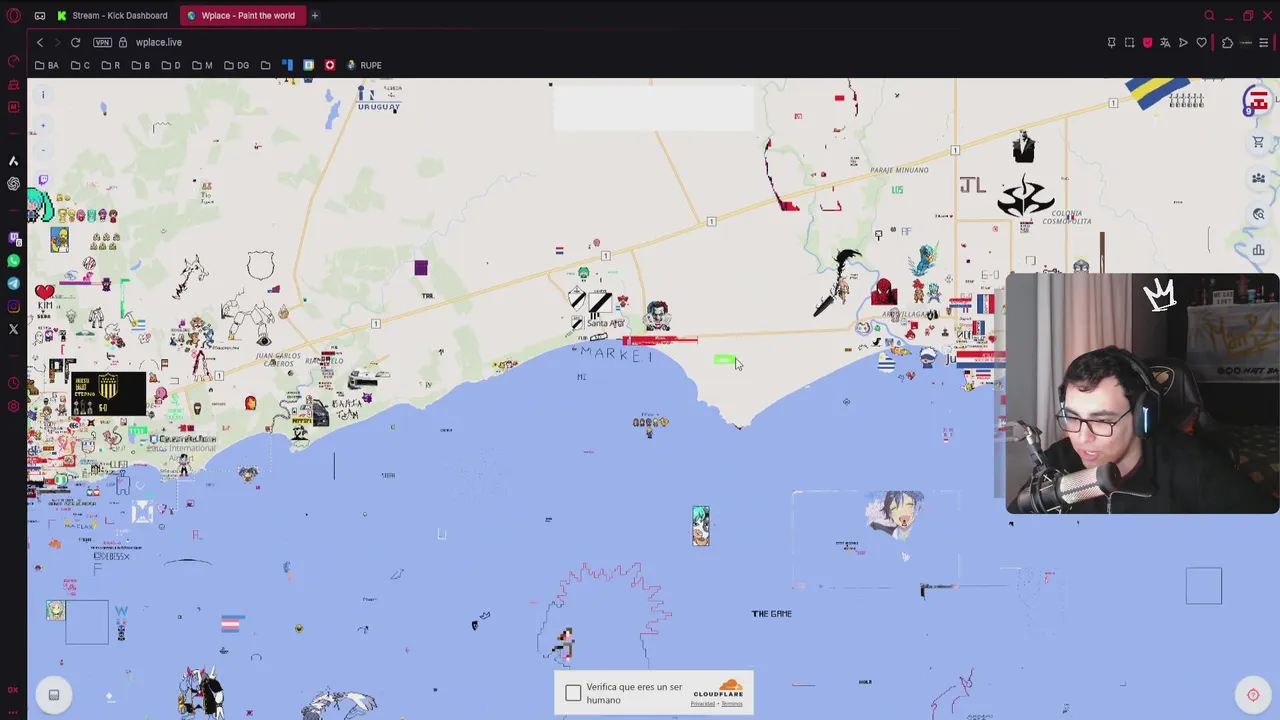This screenshot has width=1280, height=720.
Task: Open the BA bookmarks folder
Action: (47, 65)
